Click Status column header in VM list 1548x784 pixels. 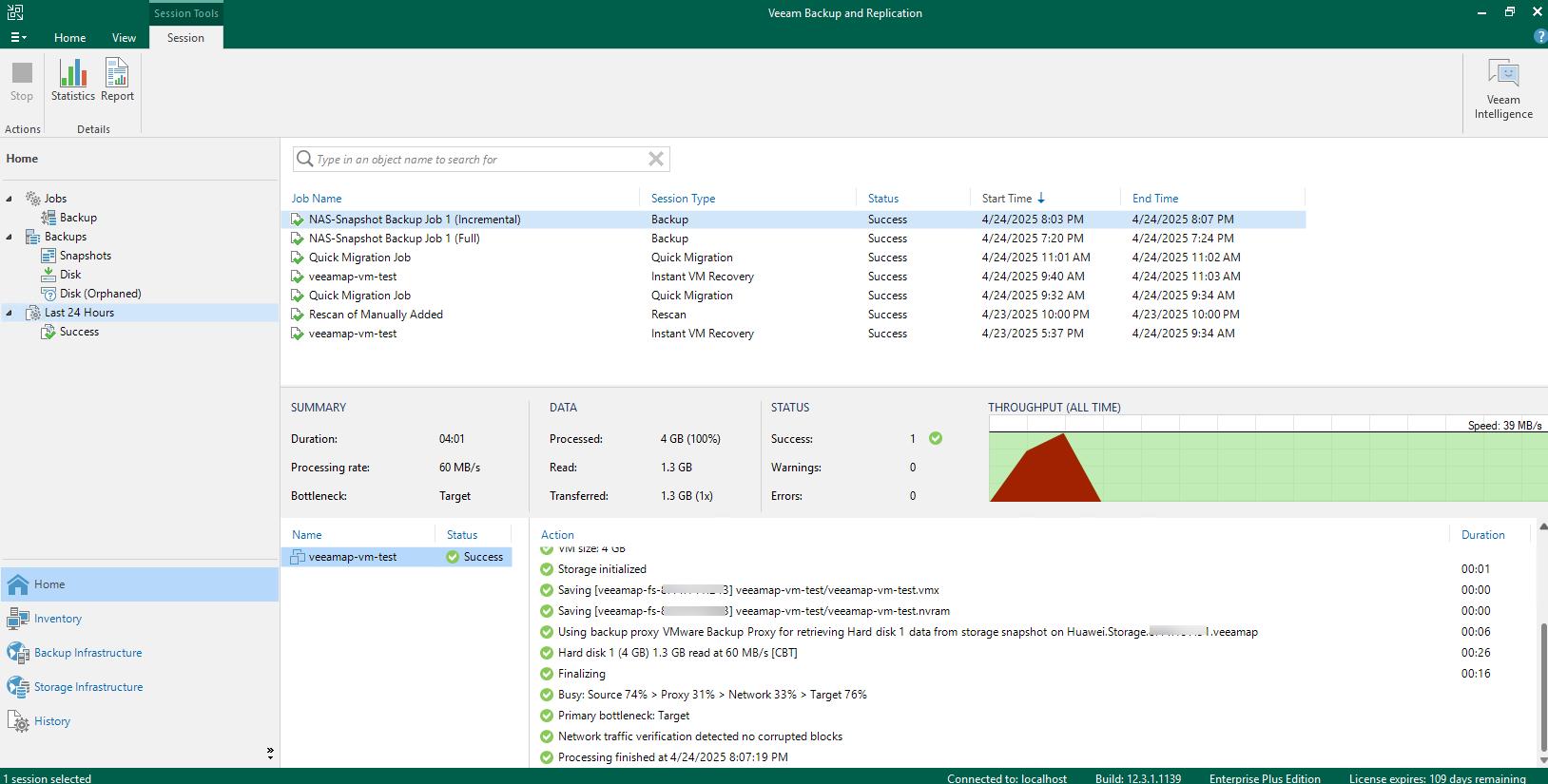[x=462, y=535]
